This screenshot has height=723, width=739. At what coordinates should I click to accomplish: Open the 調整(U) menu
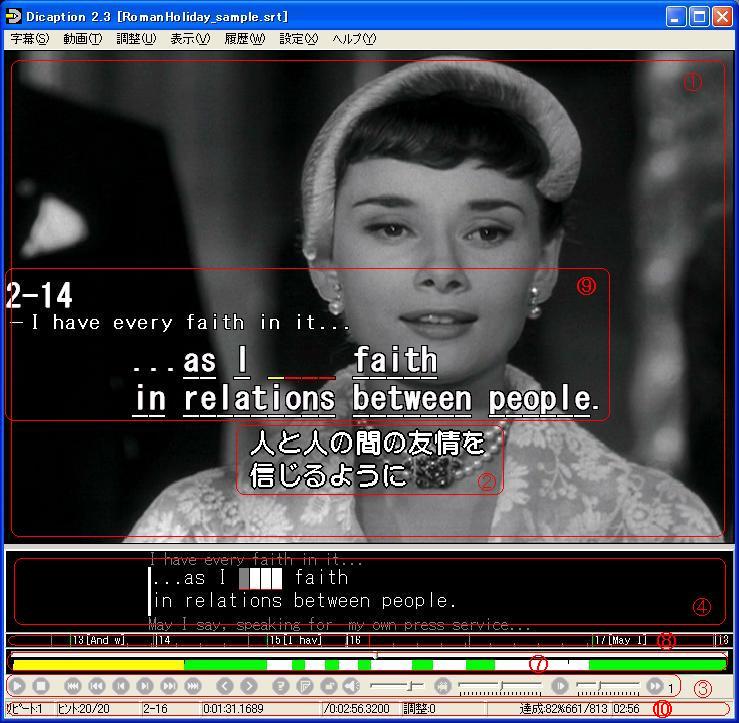(136, 39)
